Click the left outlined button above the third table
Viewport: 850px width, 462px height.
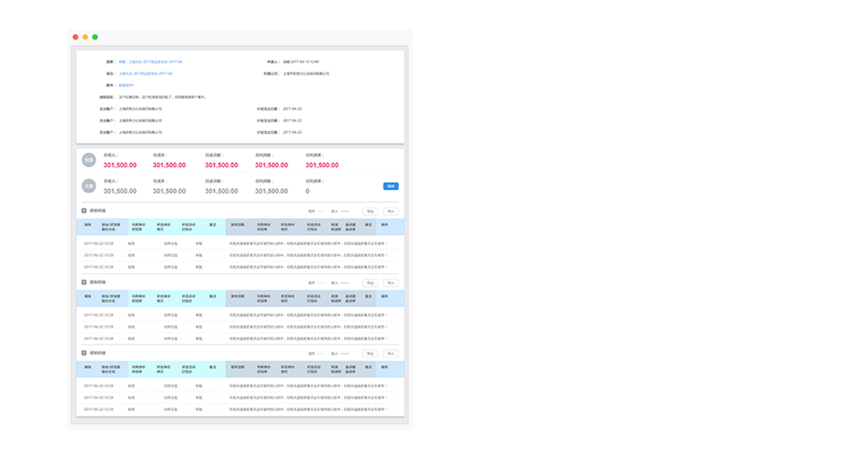(370, 353)
